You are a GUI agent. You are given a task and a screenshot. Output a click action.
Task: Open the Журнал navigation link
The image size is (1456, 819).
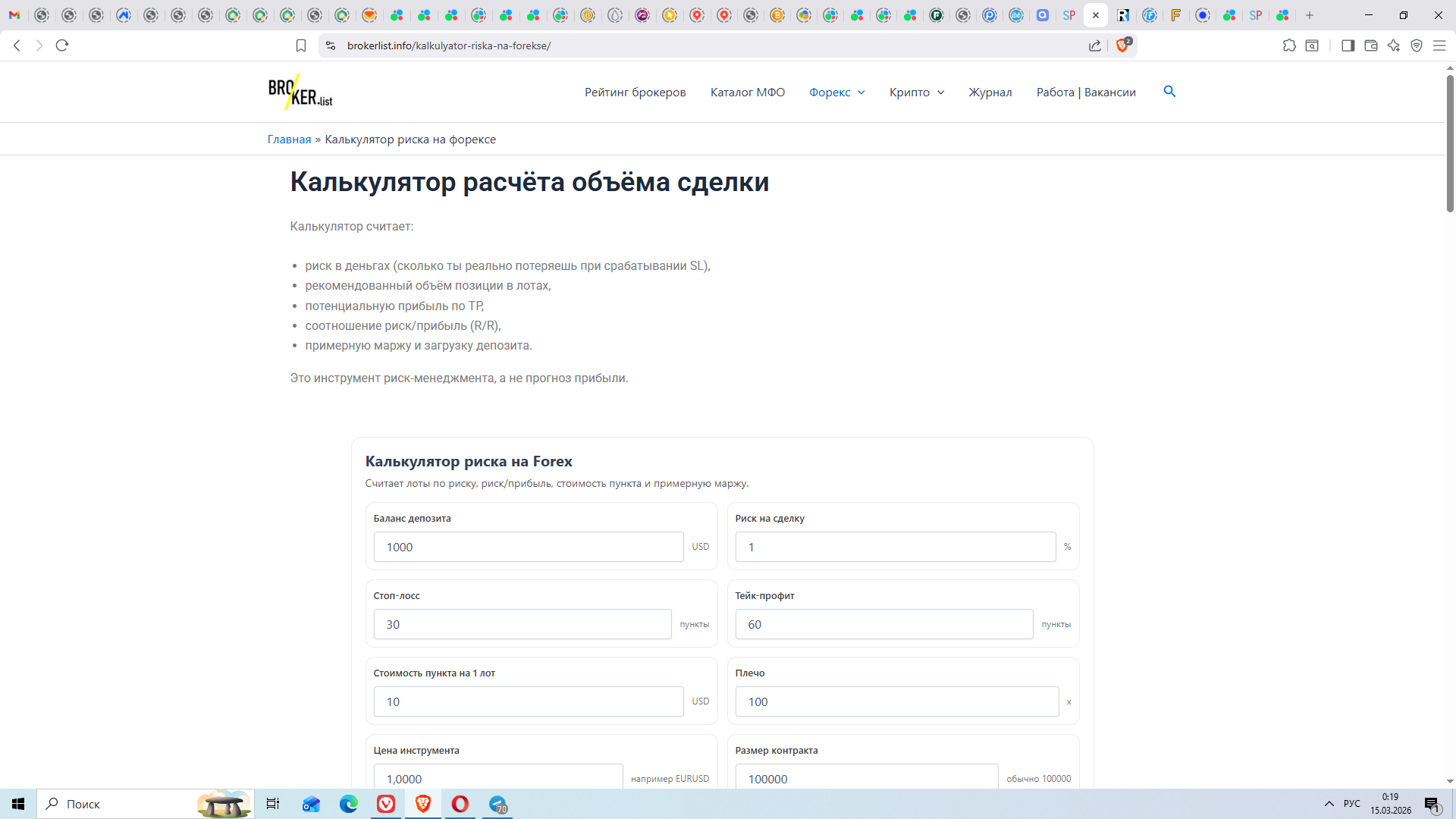990,92
